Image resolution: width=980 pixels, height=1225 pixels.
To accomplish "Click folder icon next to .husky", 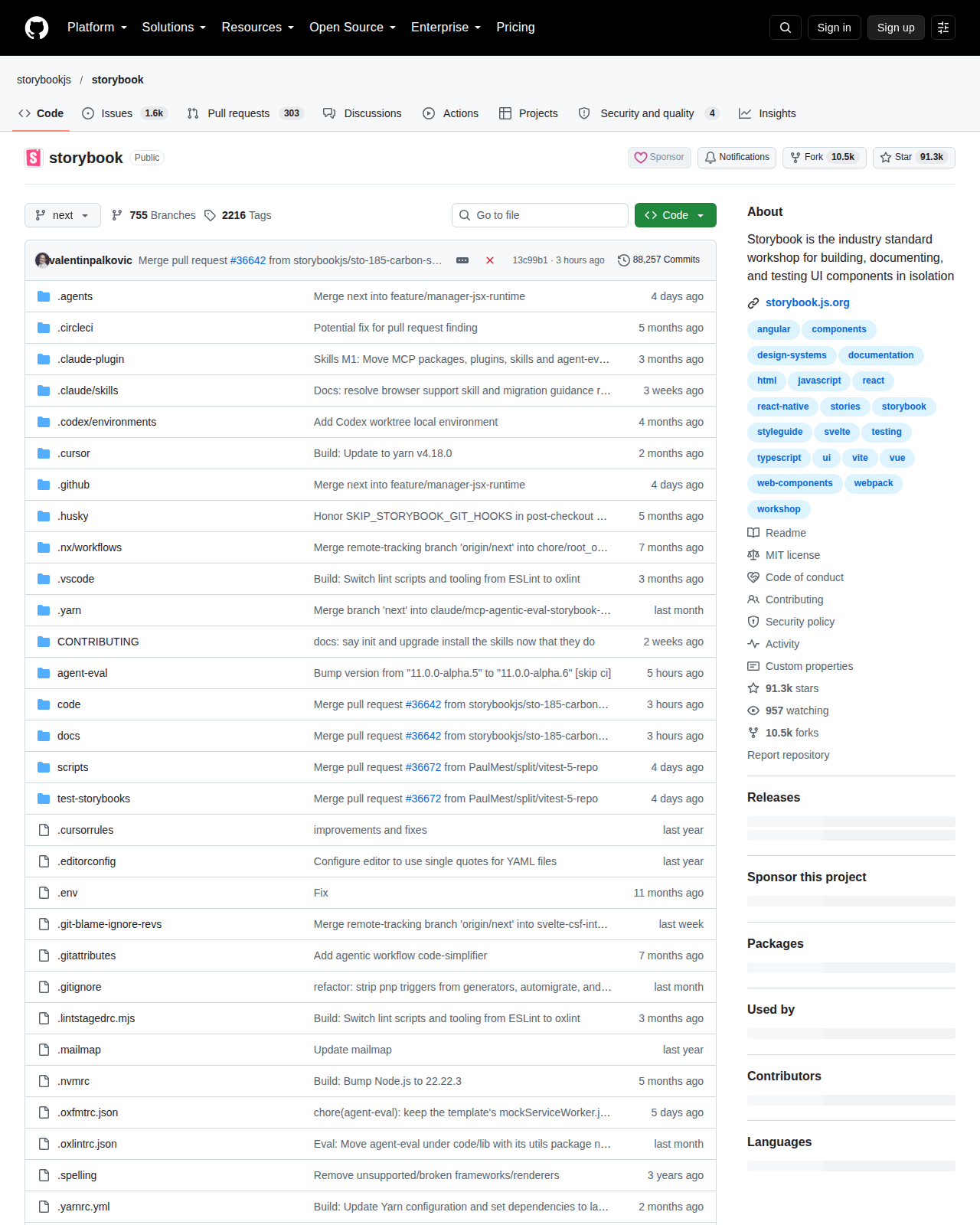I will tap(44, 516).
